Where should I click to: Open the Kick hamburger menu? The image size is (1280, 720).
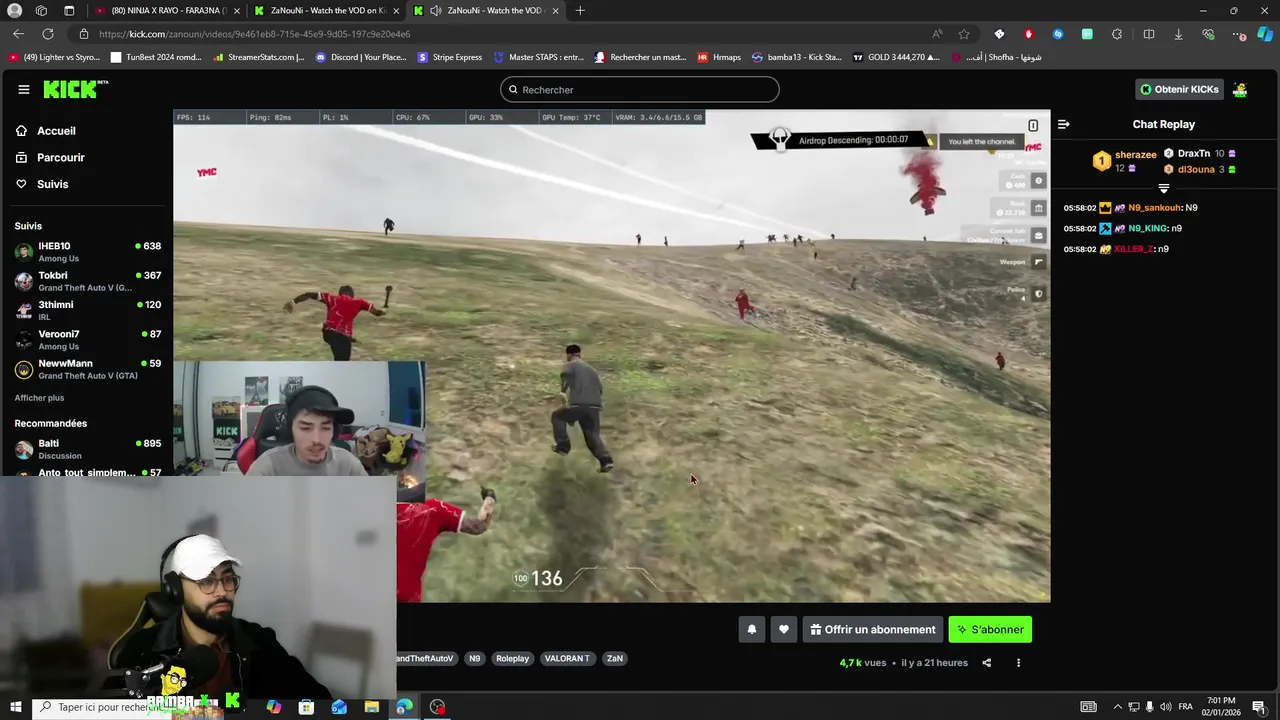click(24, 89)
